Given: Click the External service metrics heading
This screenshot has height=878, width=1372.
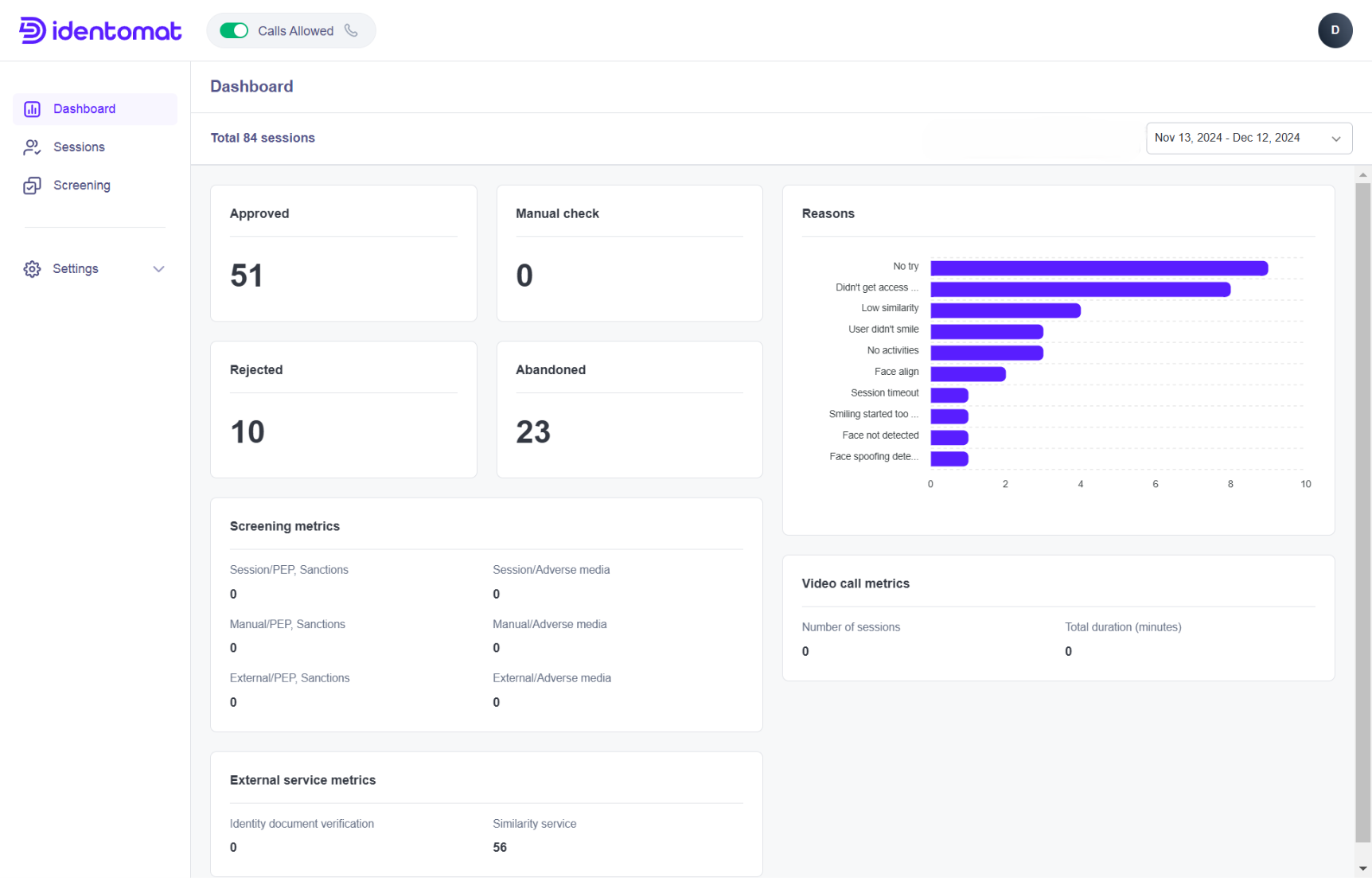Looking at the screenshot, I should coord(302,780).
